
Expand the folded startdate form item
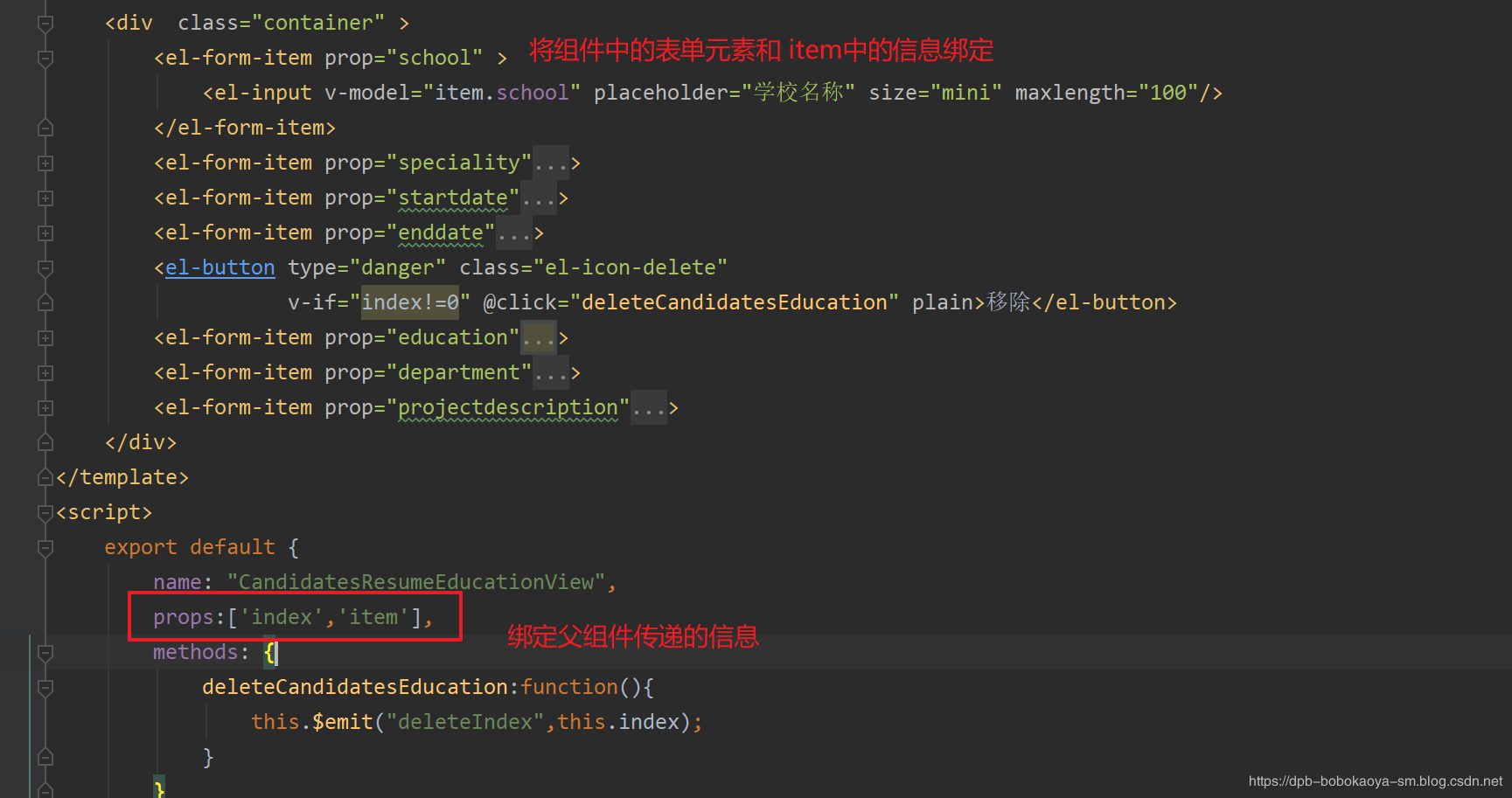(x=45, y=198)
